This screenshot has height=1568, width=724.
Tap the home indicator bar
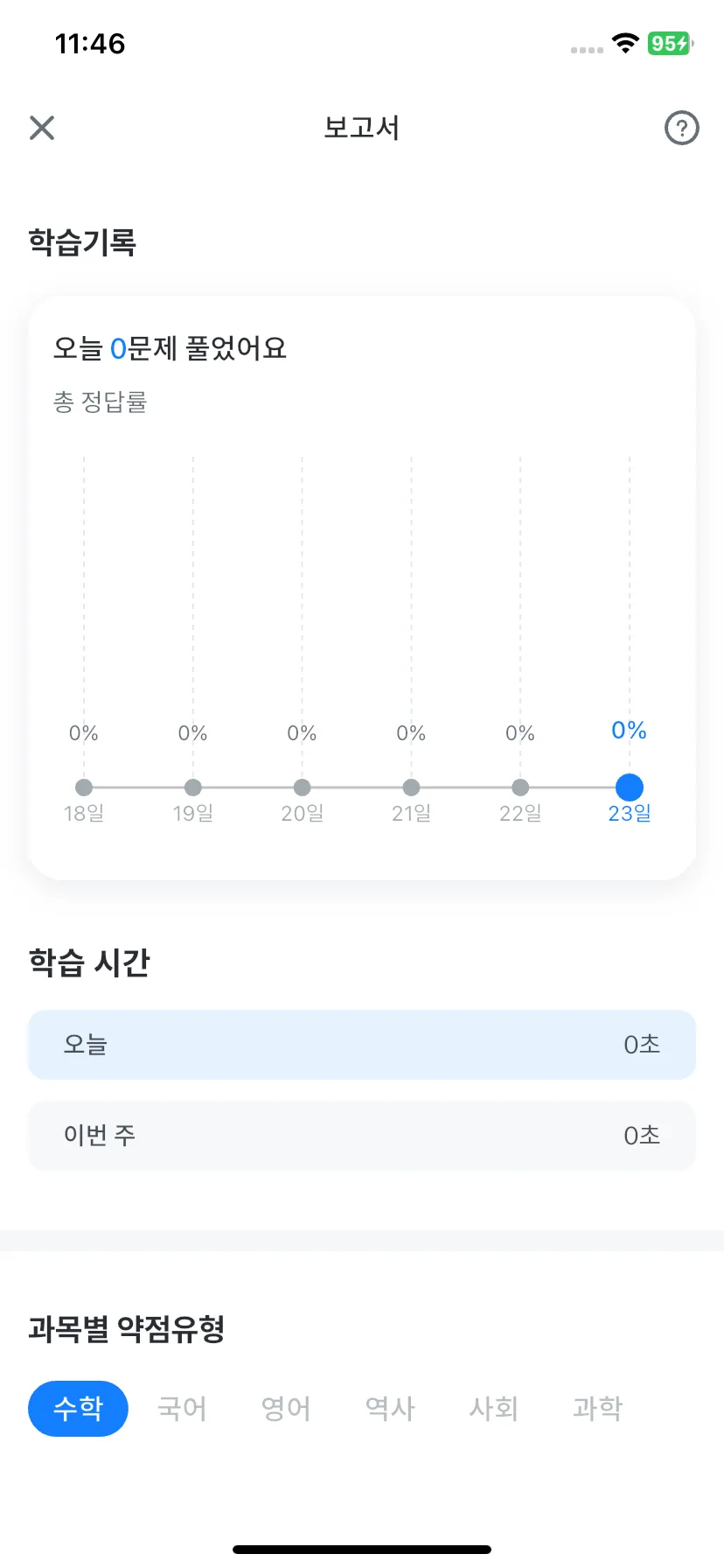pyautogui.click(x=362, y=1550)
